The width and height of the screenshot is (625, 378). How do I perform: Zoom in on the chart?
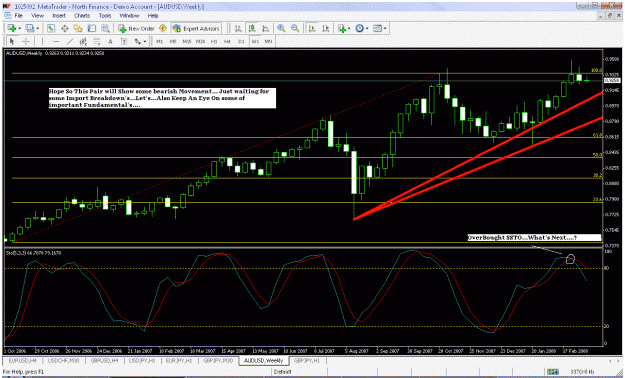(281, 28)
